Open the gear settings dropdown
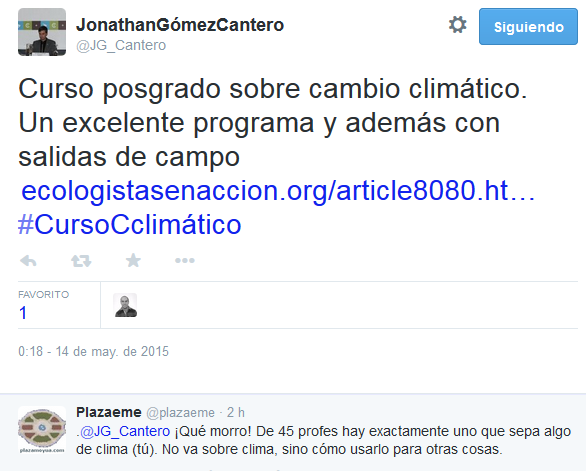Viewport: 586px width, 471px height. [457, 25]
